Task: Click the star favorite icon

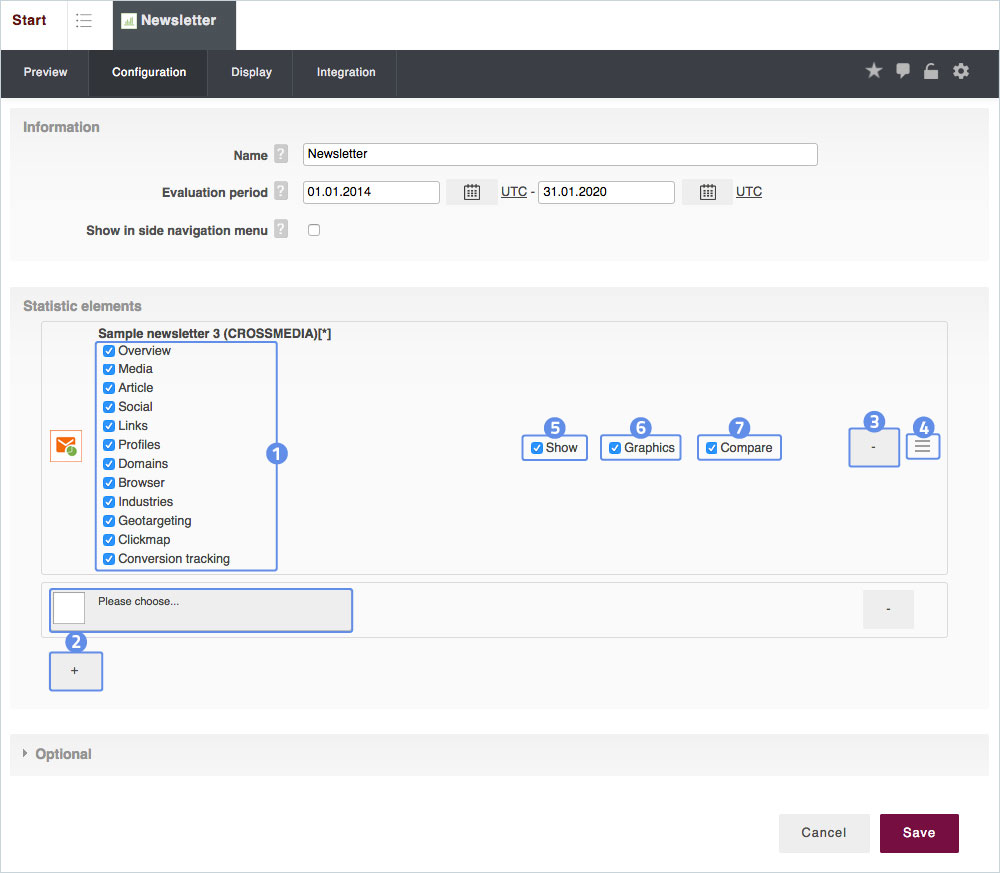Action: [874, 71]
